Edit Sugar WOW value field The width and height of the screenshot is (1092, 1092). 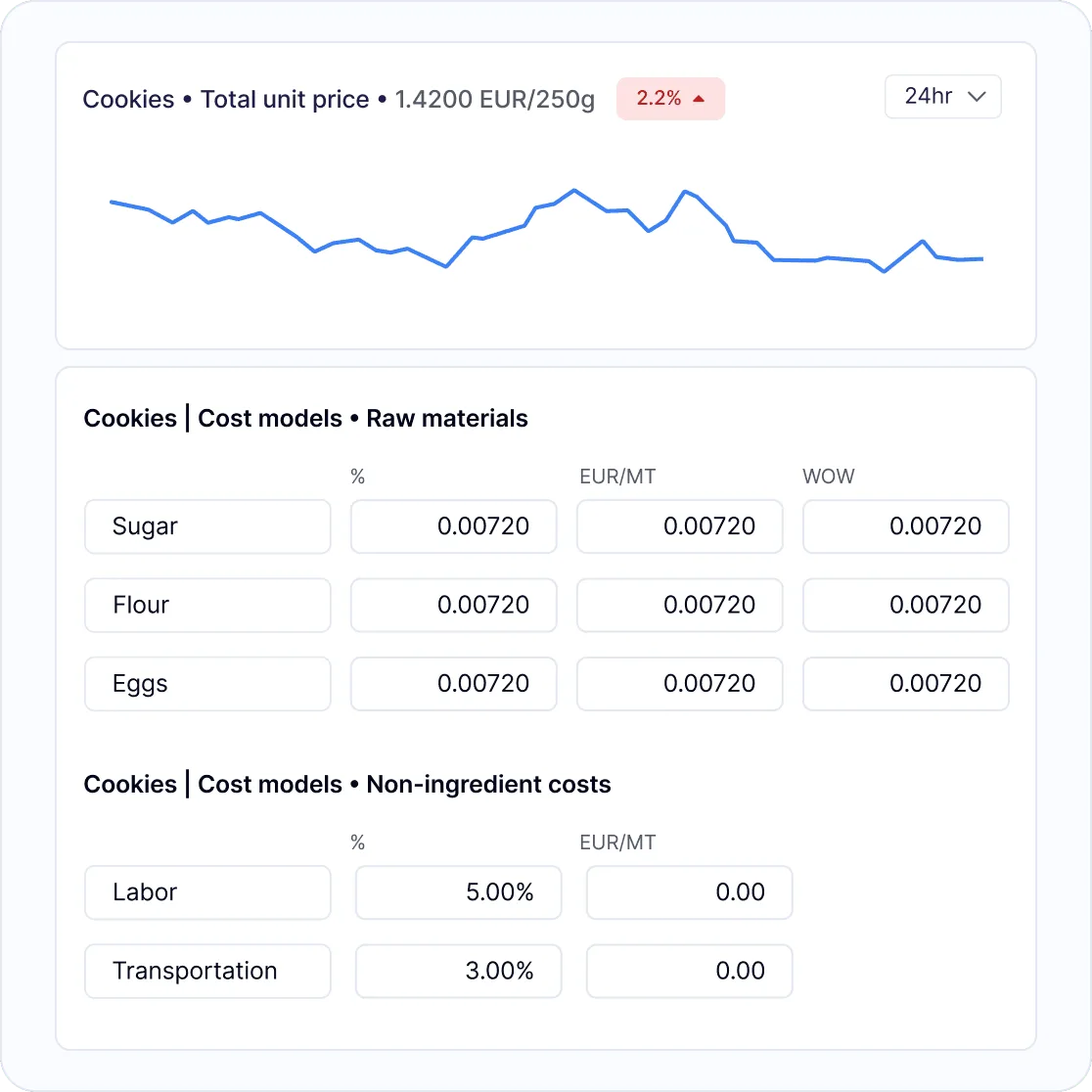(906, 526)
